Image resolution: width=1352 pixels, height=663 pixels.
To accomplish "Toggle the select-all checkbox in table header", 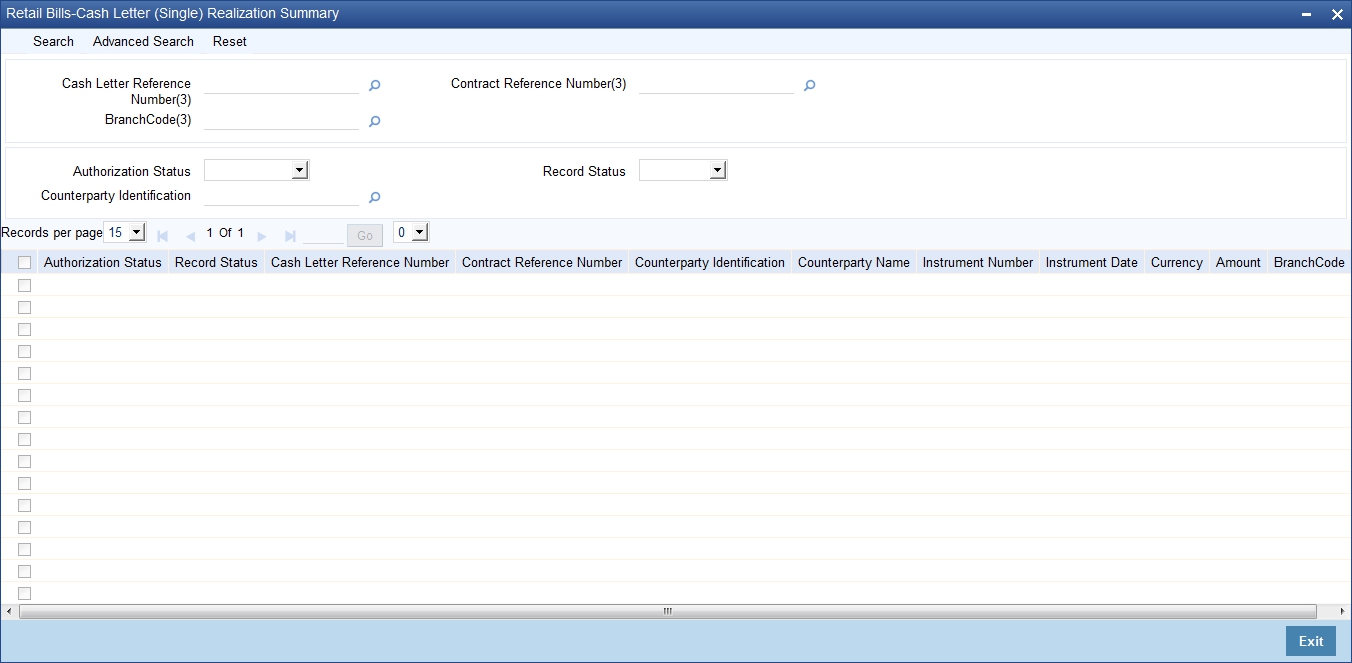I will [x=25, y=263].
